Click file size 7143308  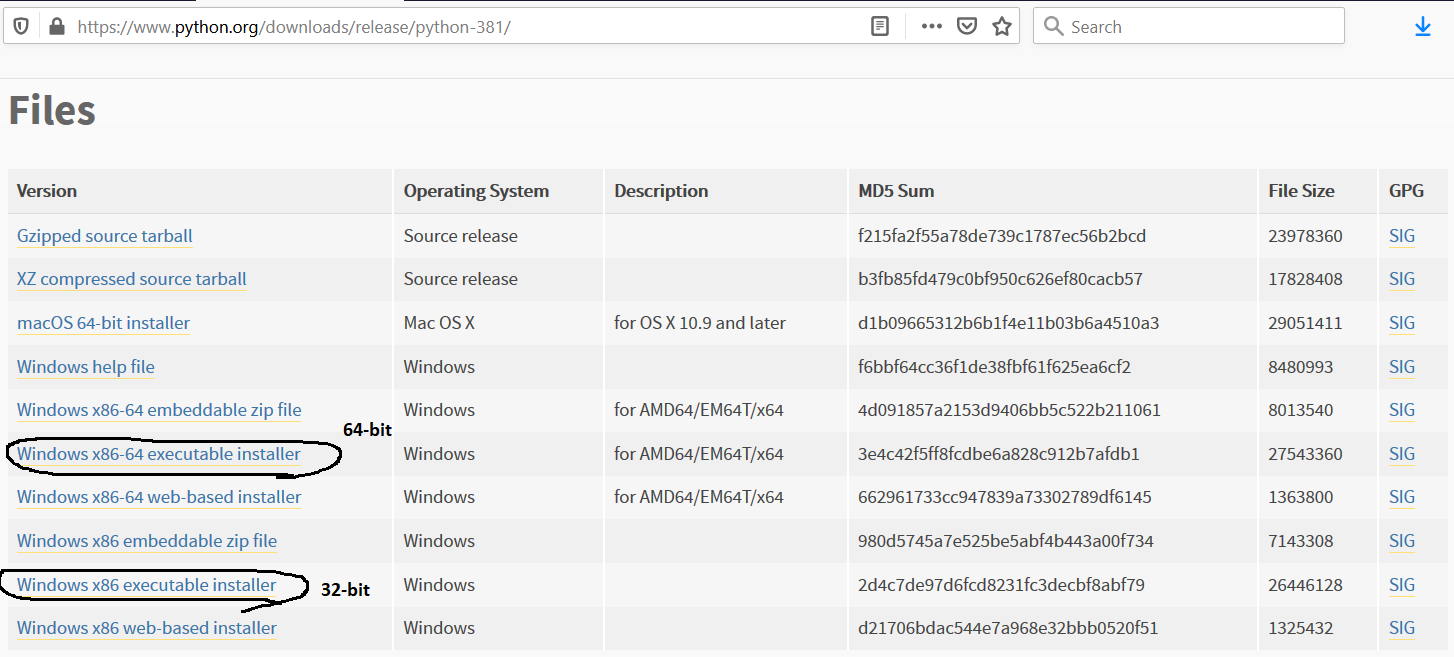pyautogui.click(x=1300, y=541)
